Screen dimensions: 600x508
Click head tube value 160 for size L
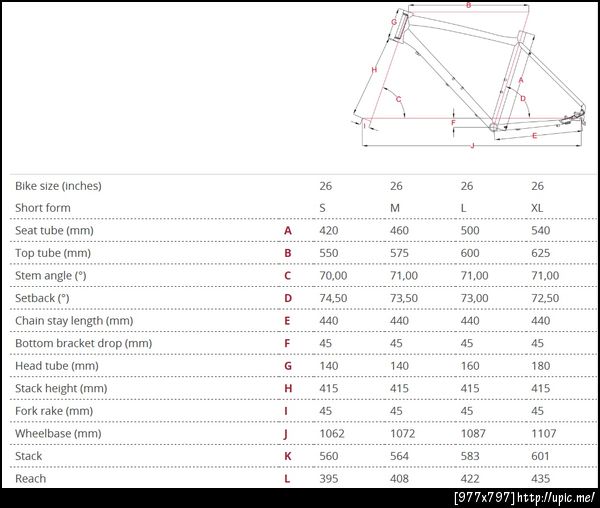(470, 366)
